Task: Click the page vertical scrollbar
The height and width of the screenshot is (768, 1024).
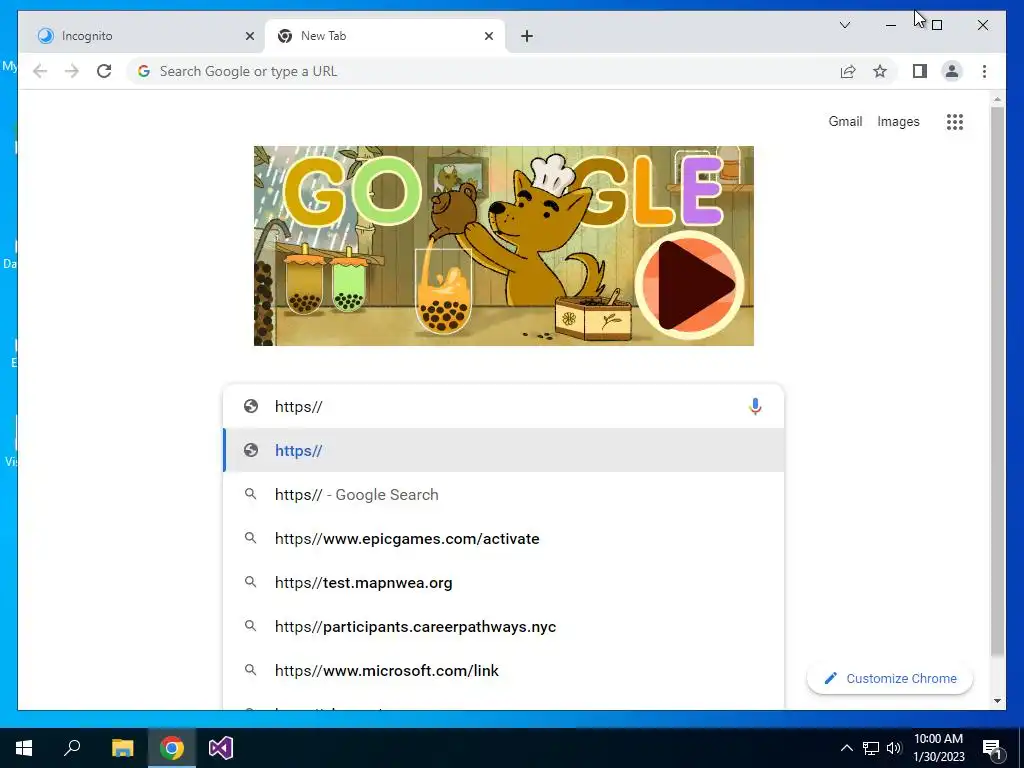Action: (x=997, y=382)
